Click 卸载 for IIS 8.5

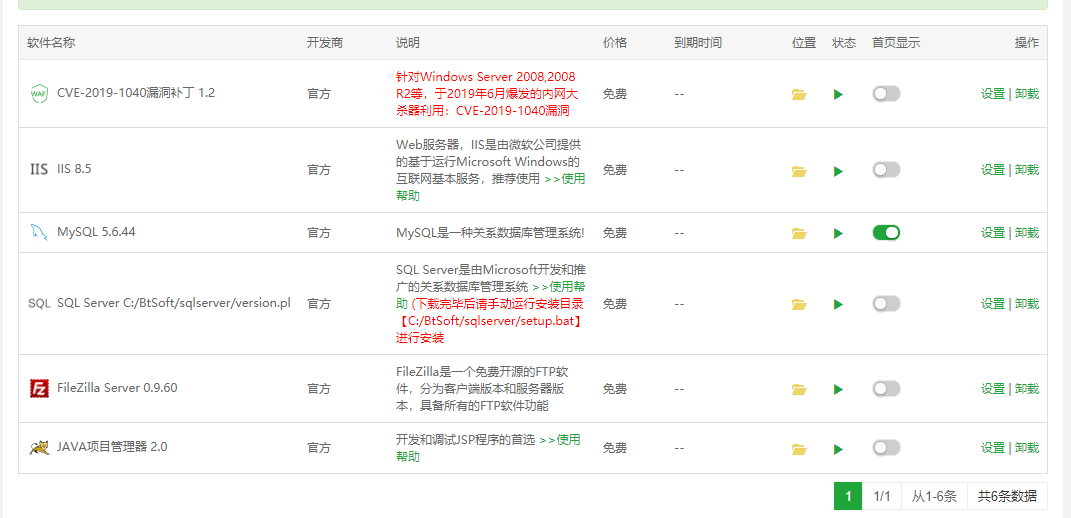pyautogui.click(x=1027, y=169)
